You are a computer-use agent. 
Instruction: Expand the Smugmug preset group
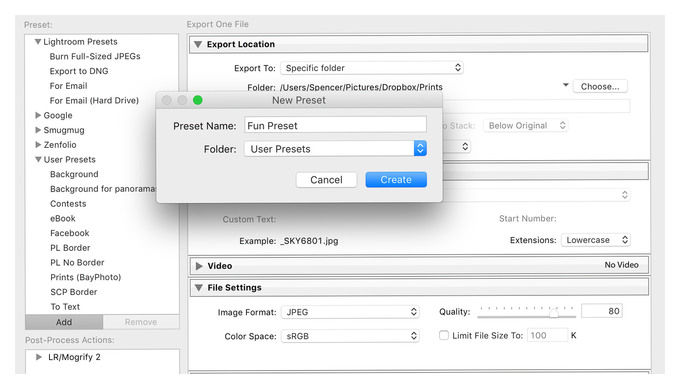tap(38, 130)
